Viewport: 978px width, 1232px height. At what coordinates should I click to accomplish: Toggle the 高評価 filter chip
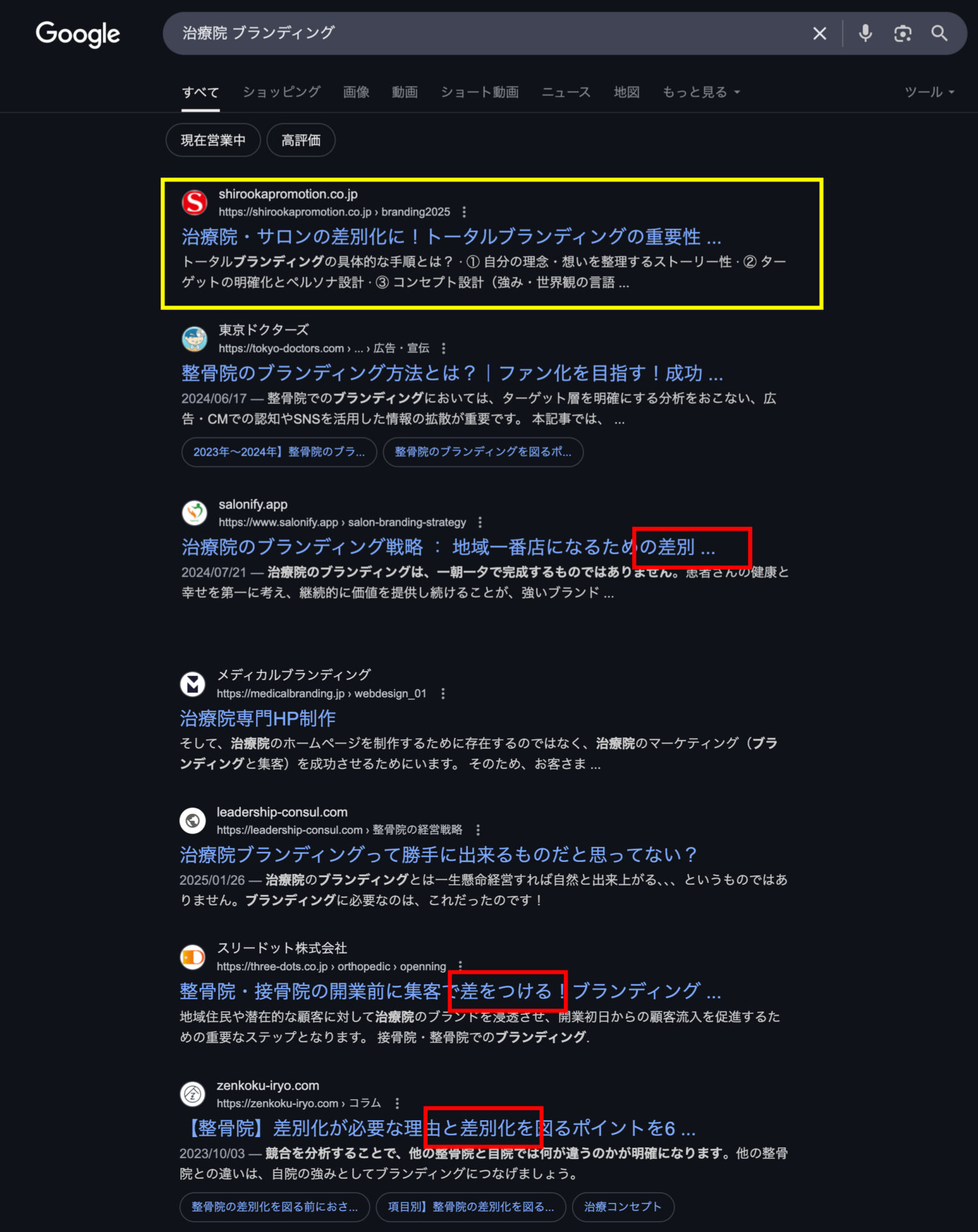[x=301, y=140]
